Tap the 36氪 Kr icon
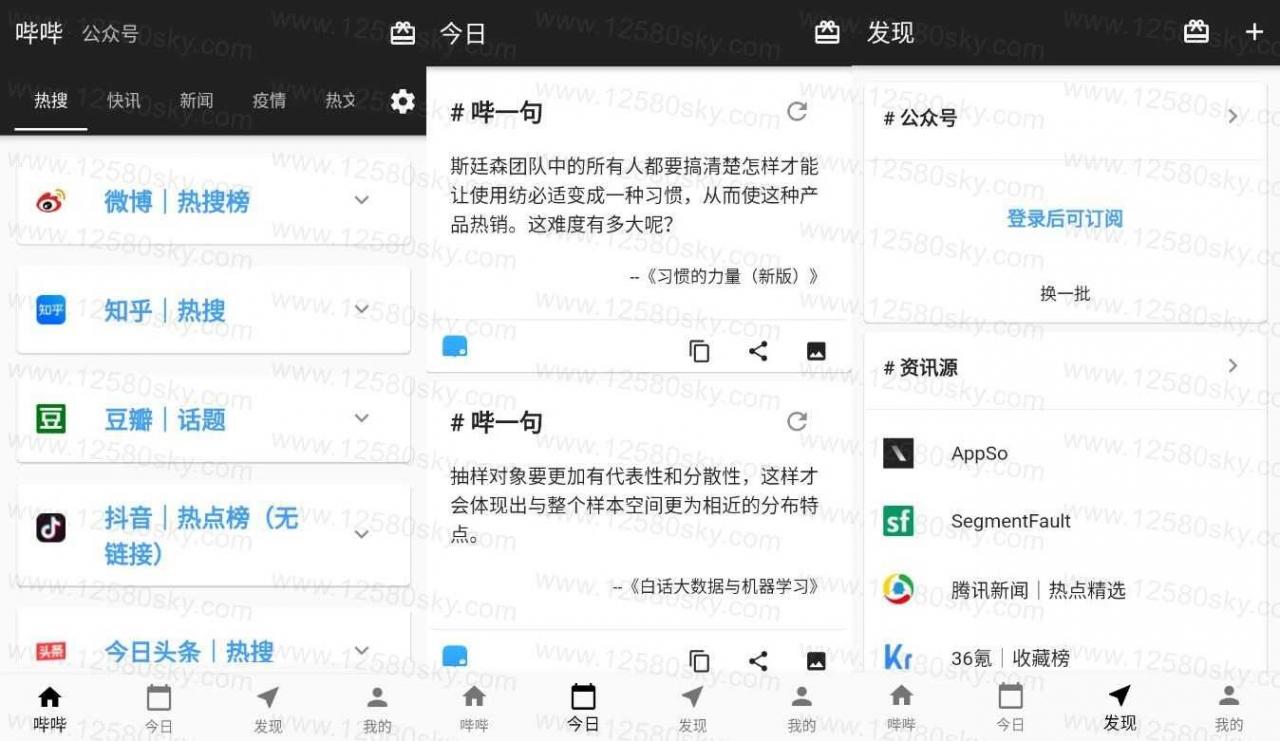 click(x=898, y=657)
